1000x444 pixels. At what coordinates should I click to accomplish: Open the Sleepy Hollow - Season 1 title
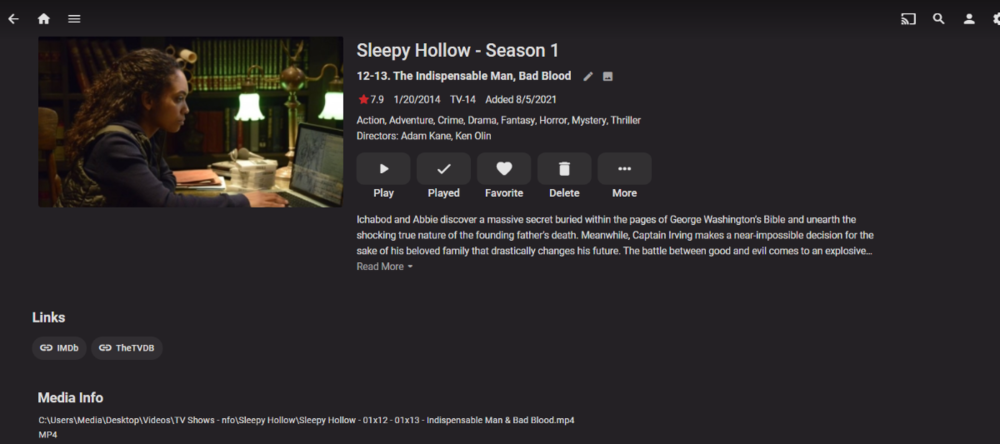coord(457,50)
